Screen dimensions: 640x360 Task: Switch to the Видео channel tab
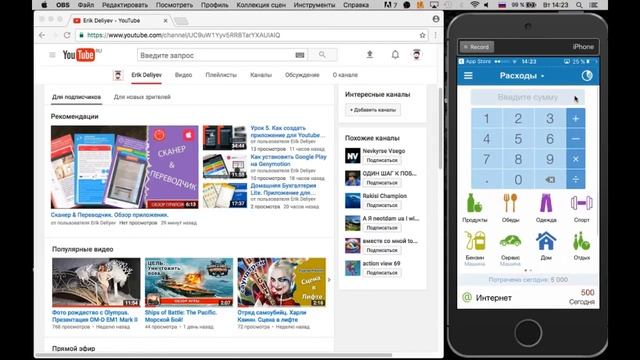(x=183, y=75)
